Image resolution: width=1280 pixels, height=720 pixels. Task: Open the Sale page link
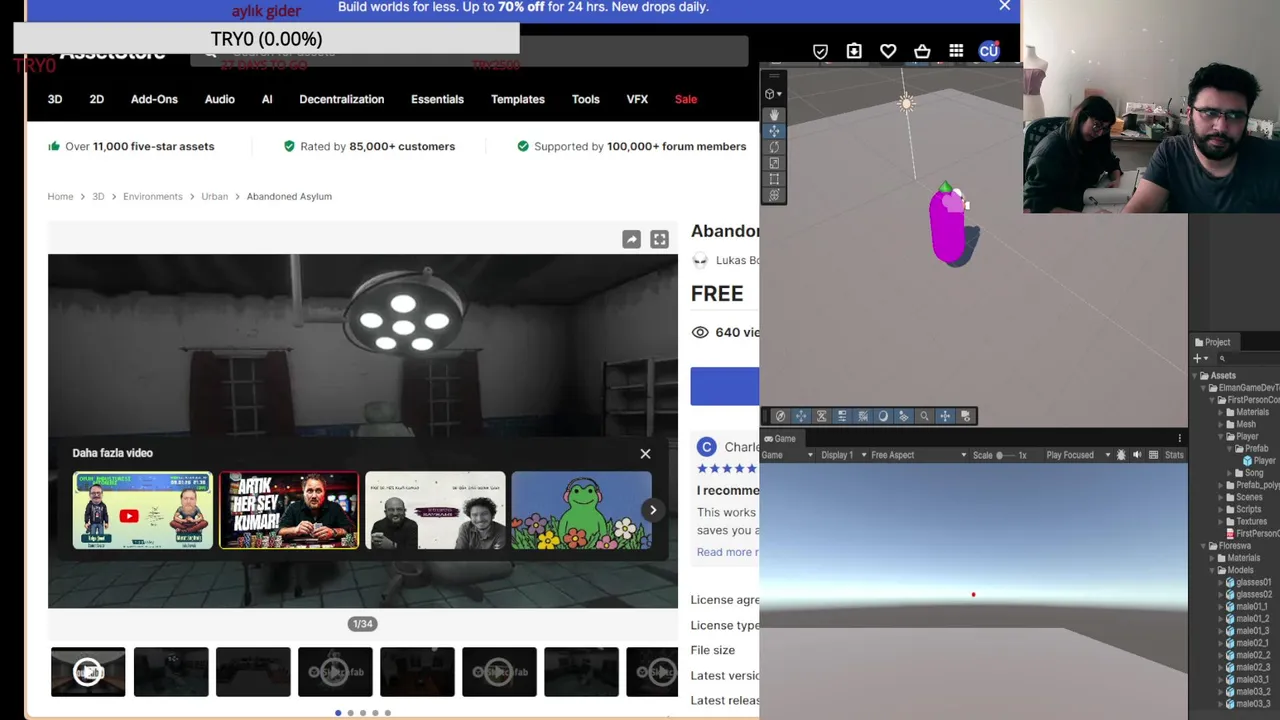pos(686,99)
